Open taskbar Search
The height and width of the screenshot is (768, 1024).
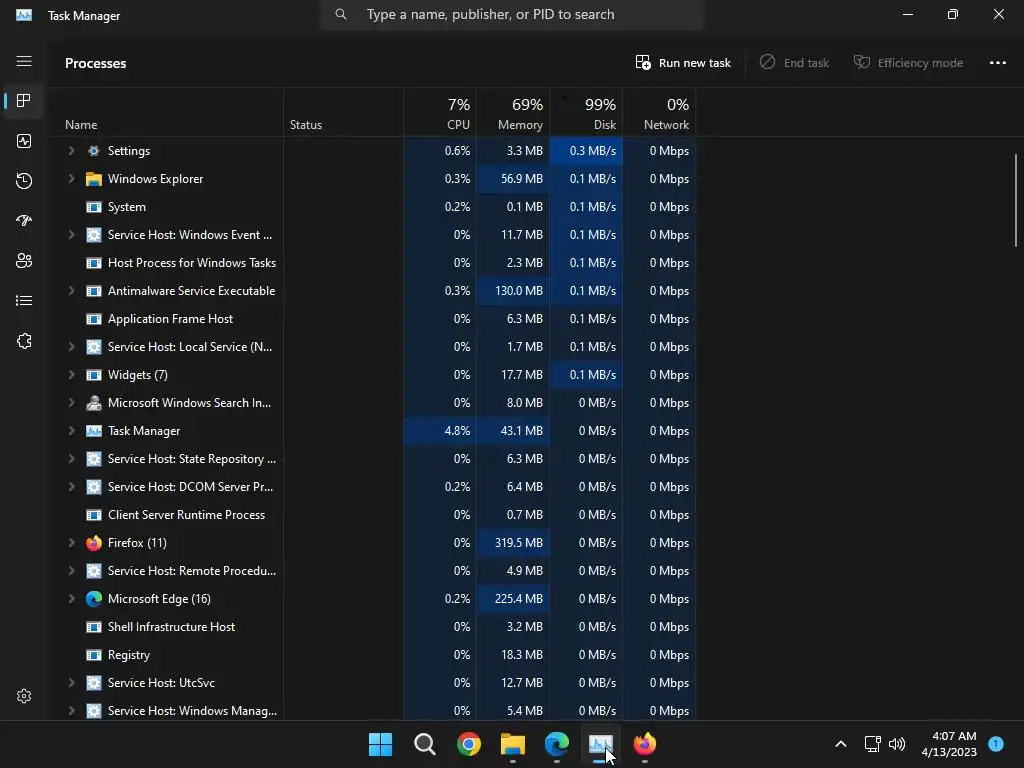424,744
